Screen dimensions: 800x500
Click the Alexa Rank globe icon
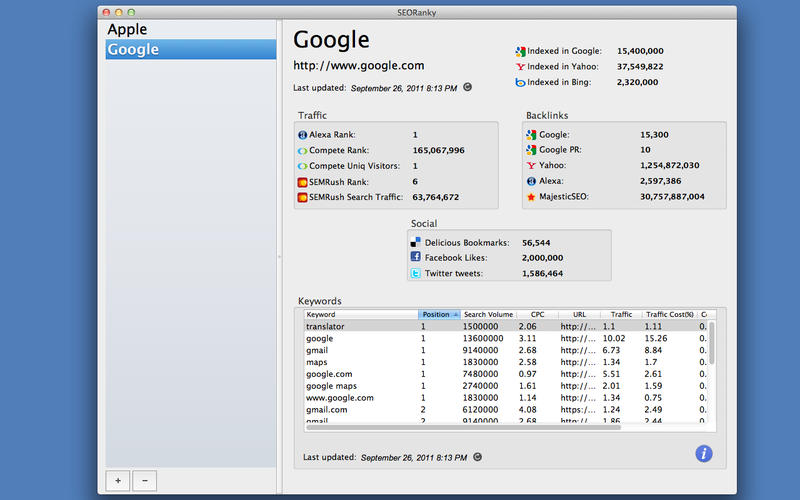tap(303, 134)
